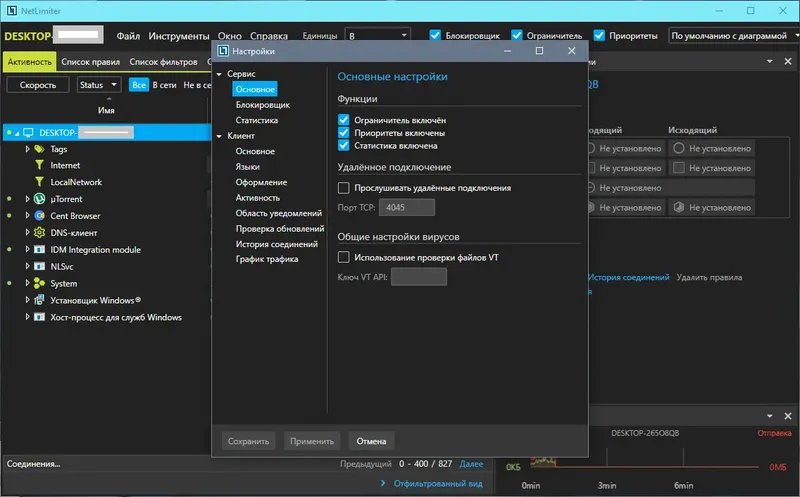Click the Установщик Windows icon
The width and height of the screenshot is (800, 497).
(39, 300)
